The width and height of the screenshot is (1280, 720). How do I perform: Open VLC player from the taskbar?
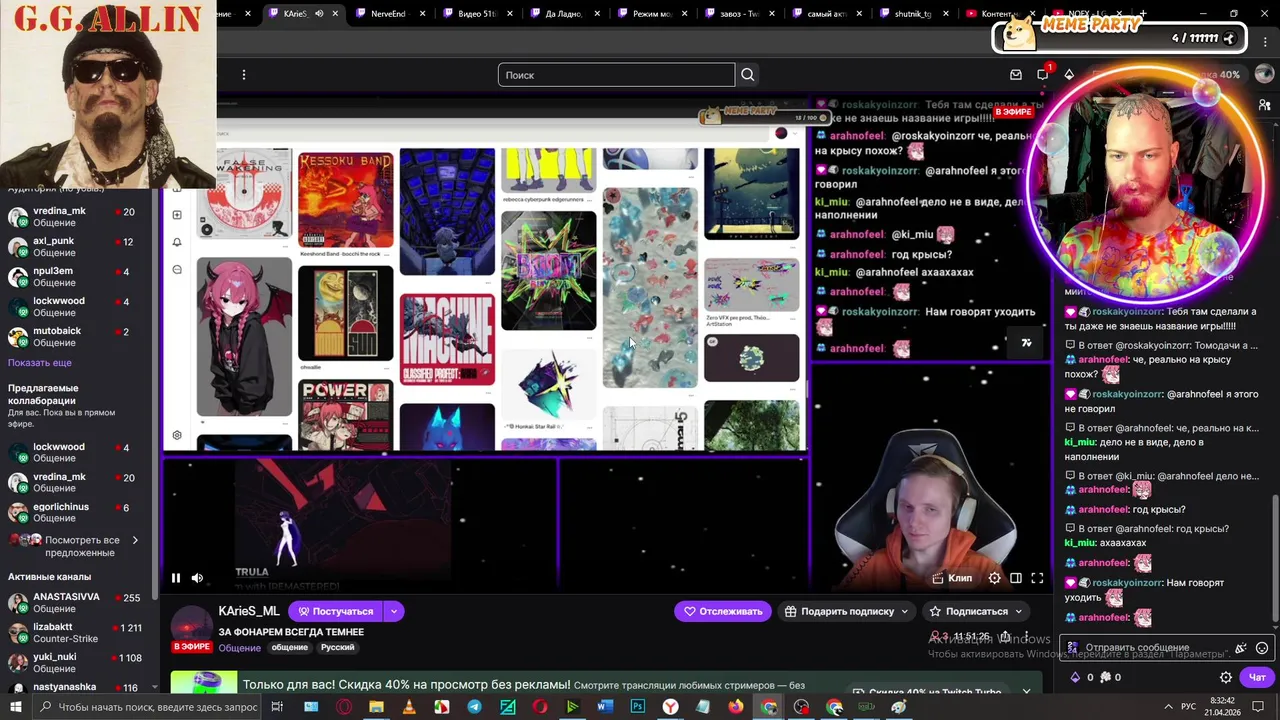408,707
